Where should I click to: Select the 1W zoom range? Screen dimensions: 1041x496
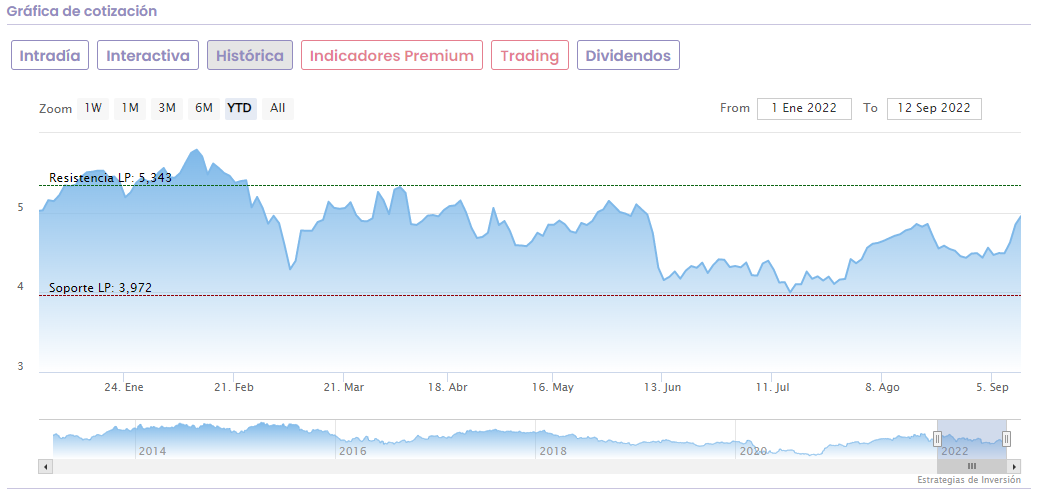click(x=93, y=108)
